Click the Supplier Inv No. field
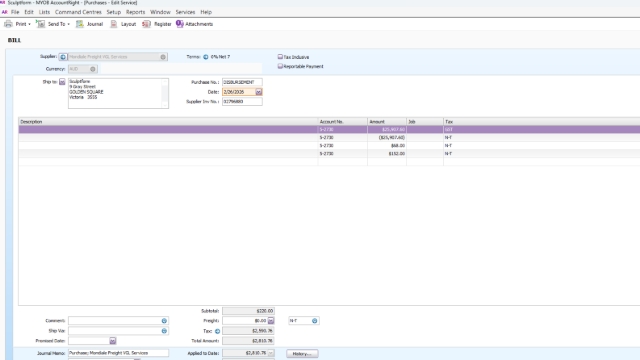640x360 pixels. pos(242,102)
